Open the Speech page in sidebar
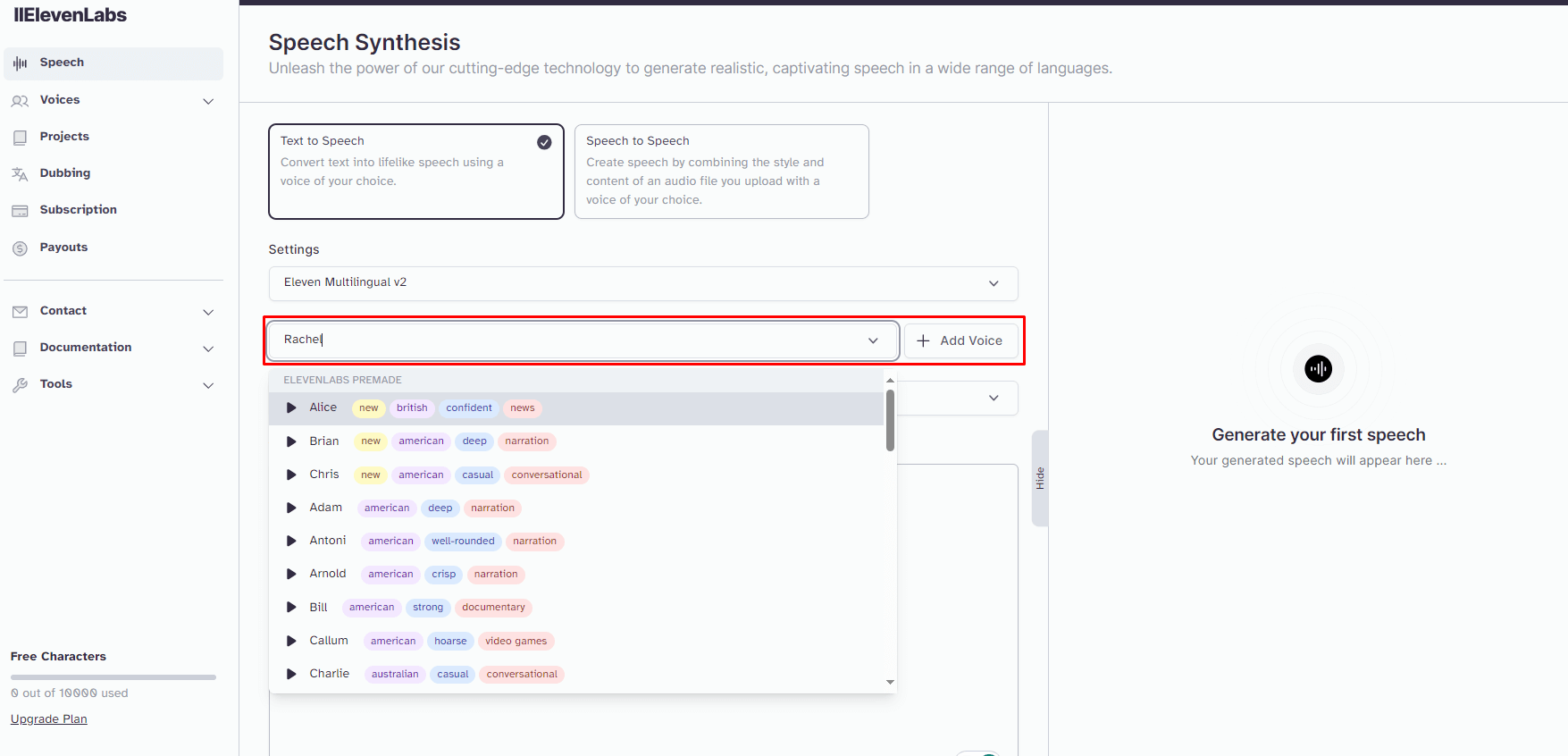Image resolution: width=1568 pixels, height=756 pixels. (113, 63)
